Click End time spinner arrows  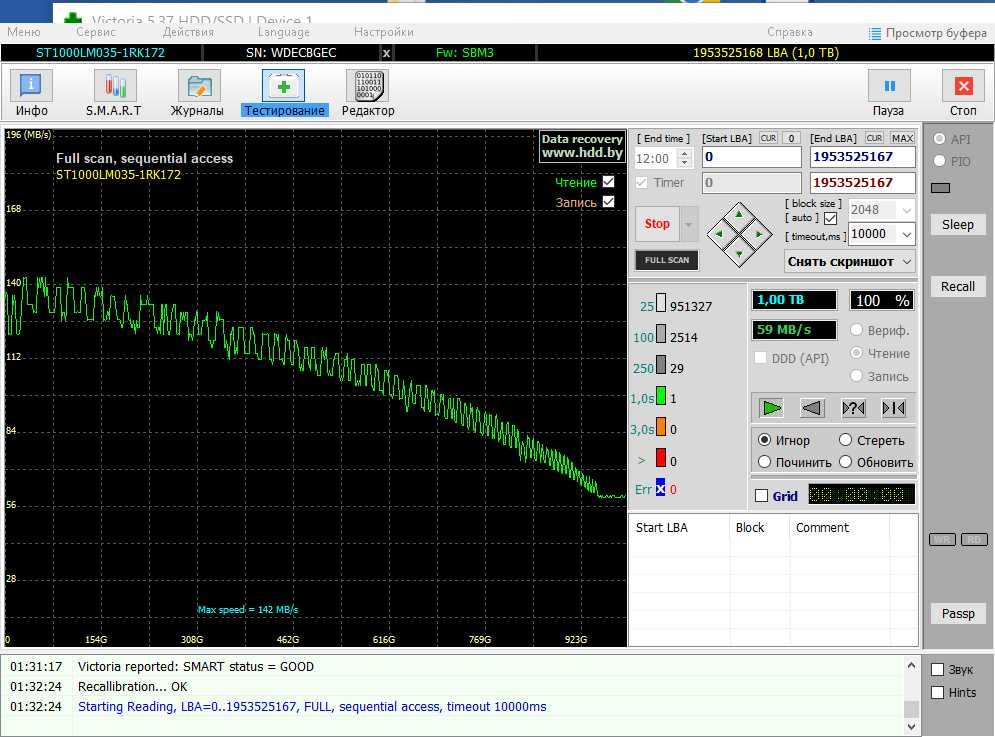(x=684, y=158)
